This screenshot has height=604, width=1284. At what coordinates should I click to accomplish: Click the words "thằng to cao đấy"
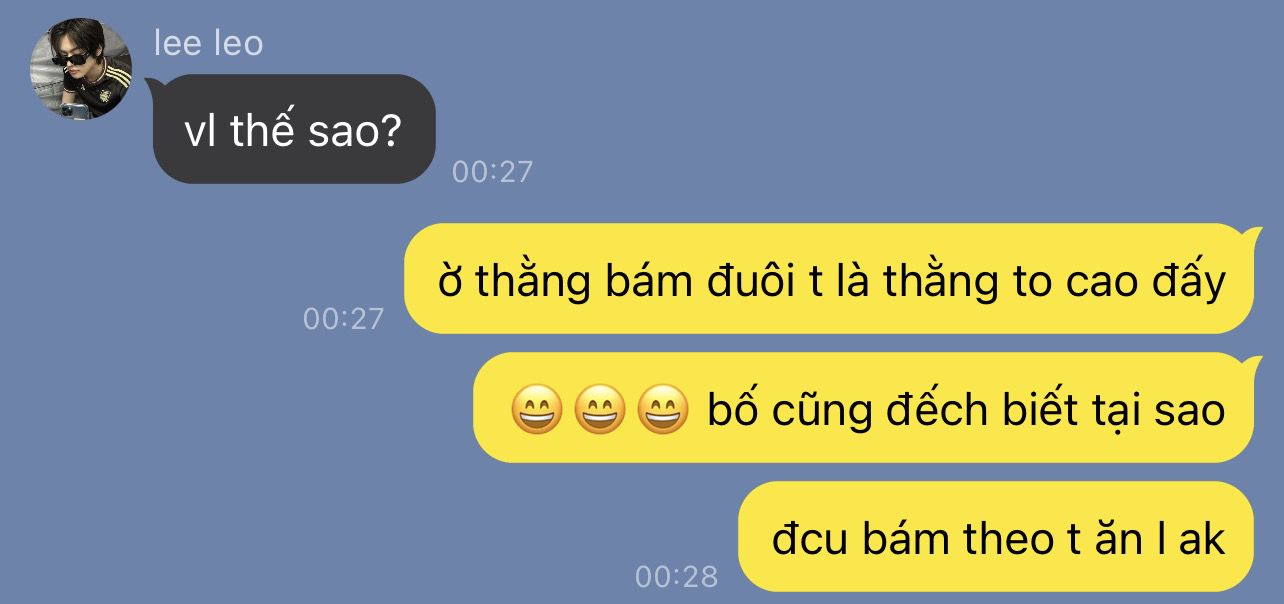click(1054, 282)
